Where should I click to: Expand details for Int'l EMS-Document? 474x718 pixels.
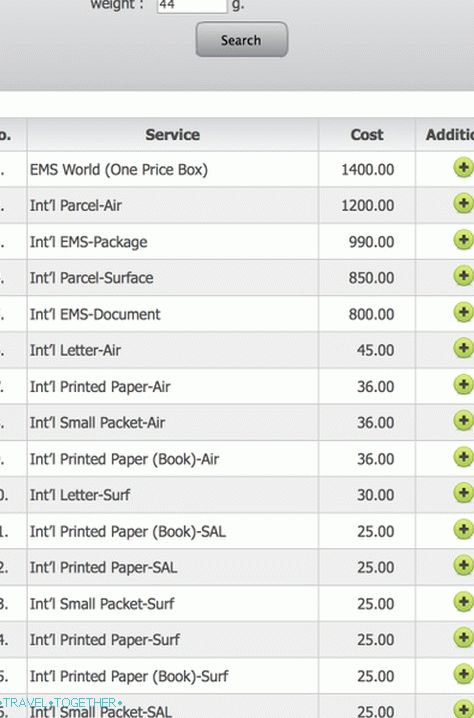[x=463, y=312]
